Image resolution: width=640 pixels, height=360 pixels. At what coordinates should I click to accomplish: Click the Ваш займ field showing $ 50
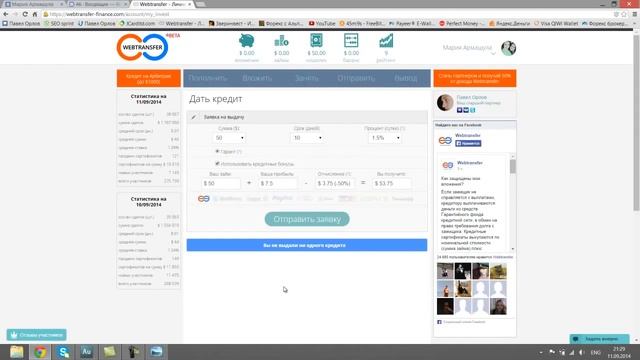tap(221, 184)
